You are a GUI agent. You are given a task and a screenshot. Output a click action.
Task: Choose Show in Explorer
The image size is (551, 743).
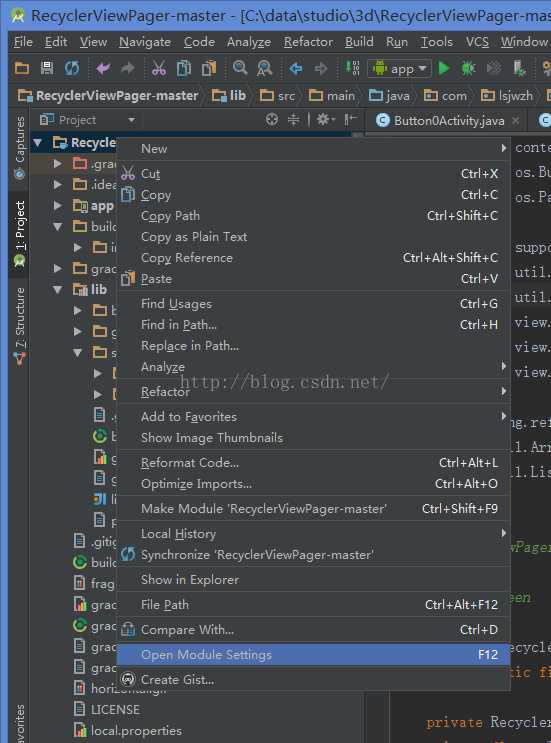pos(313,580)
